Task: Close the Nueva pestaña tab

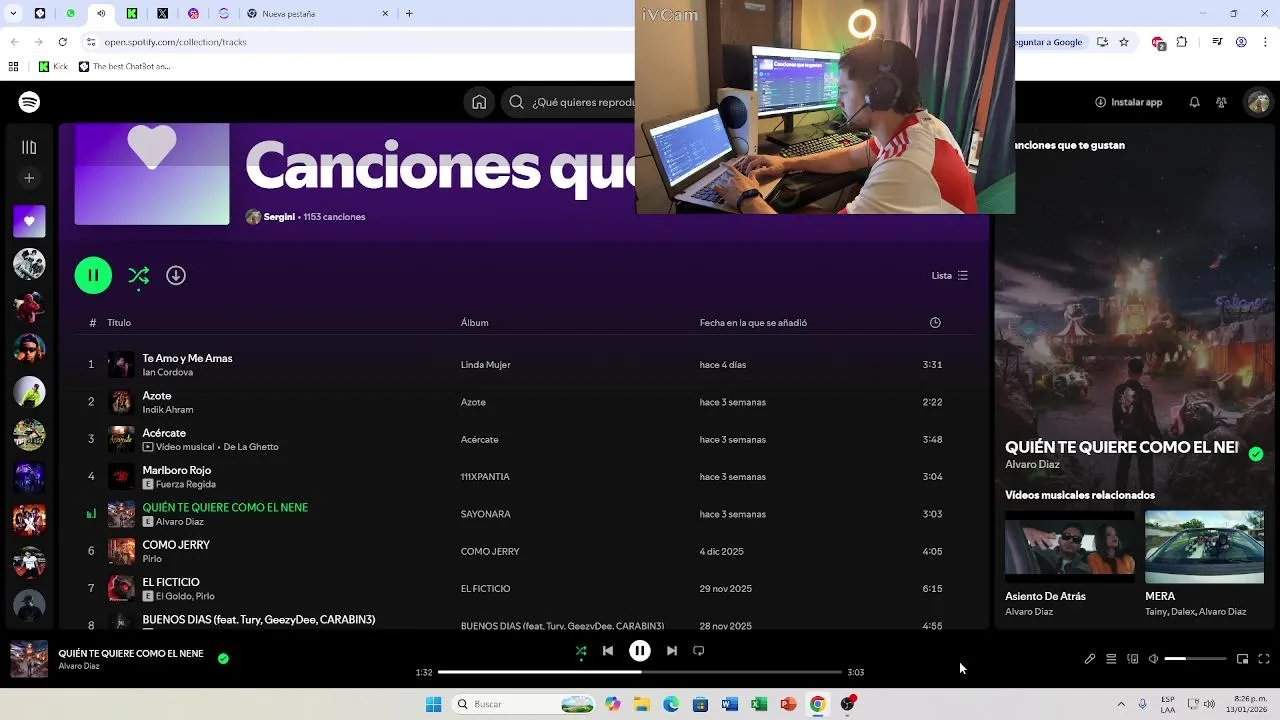Action: pyautogui.click(x=386, y=13)
